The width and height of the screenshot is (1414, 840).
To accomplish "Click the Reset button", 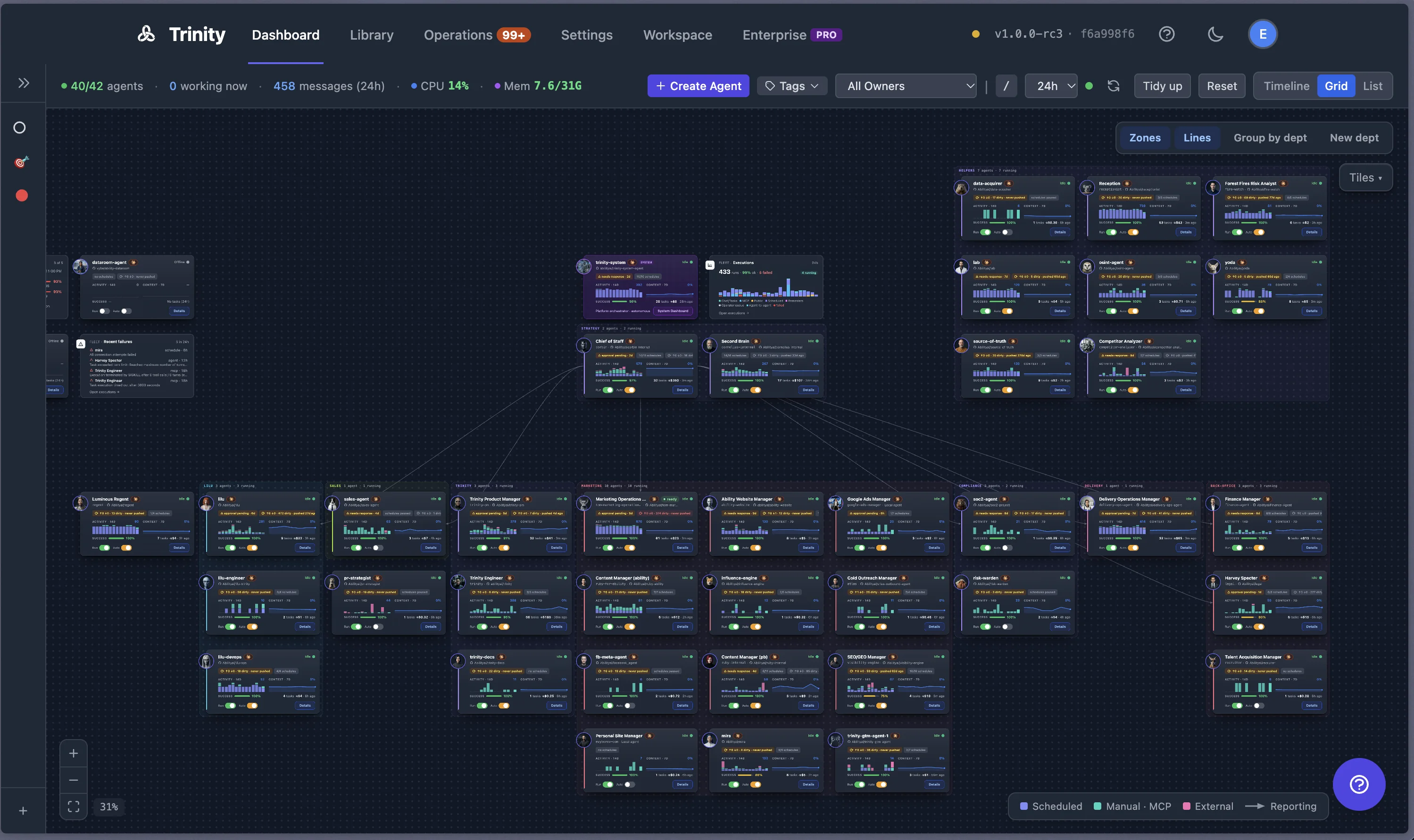I will tap(1222, 86).
